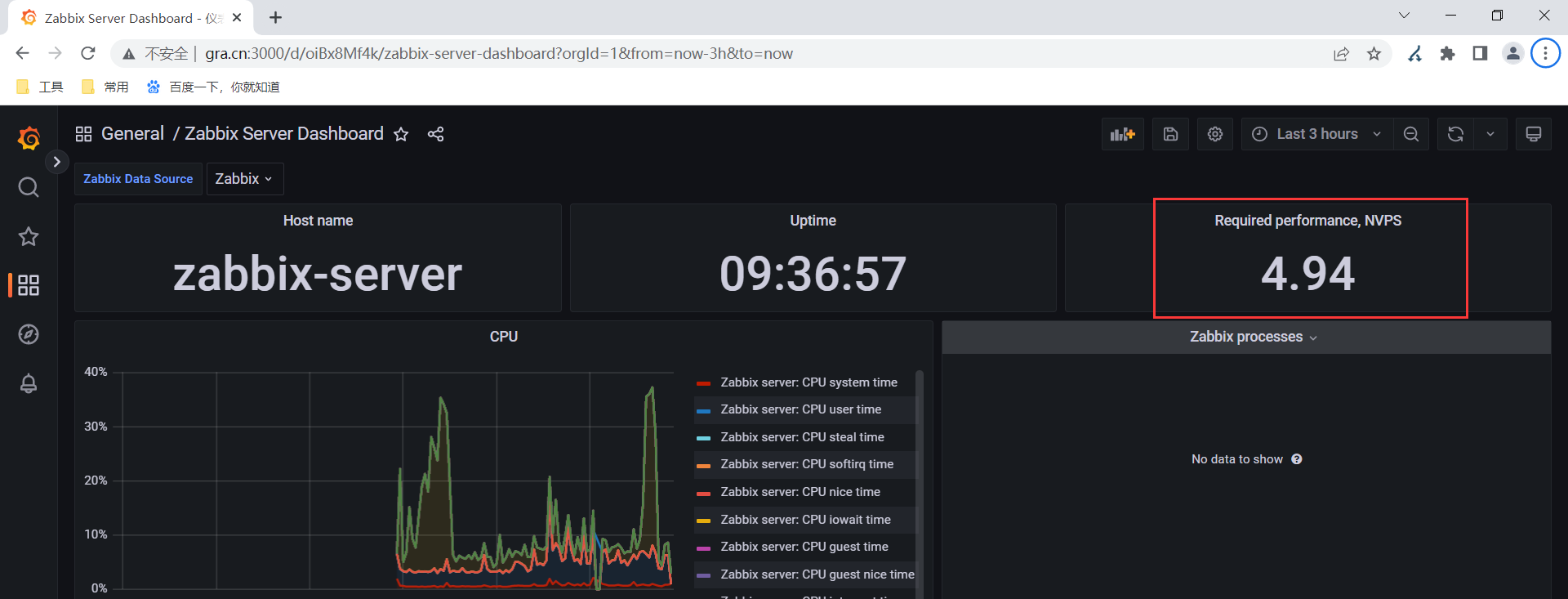Open the Last 3 hours time picker

1317,134
